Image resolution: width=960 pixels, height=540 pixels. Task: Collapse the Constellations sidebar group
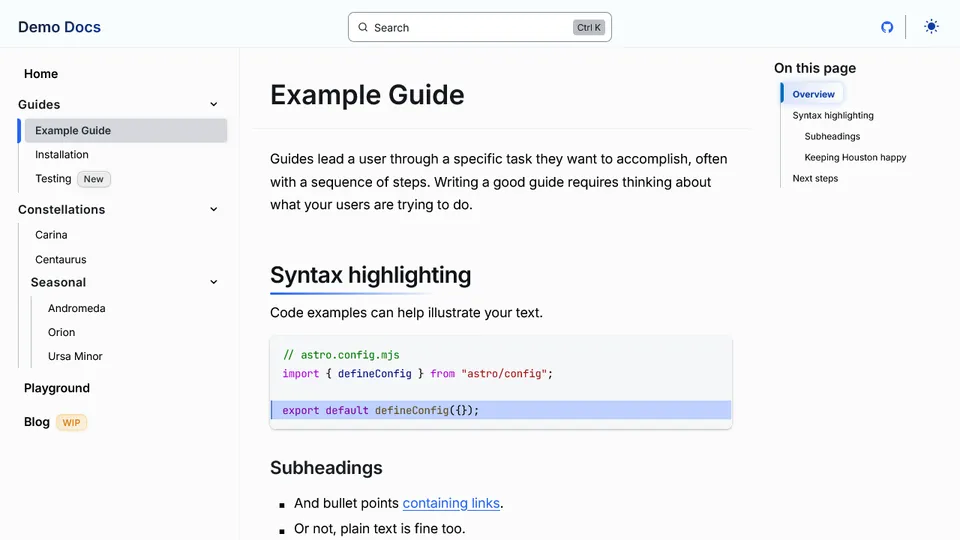pyautogui.click(x=214, y=210)
